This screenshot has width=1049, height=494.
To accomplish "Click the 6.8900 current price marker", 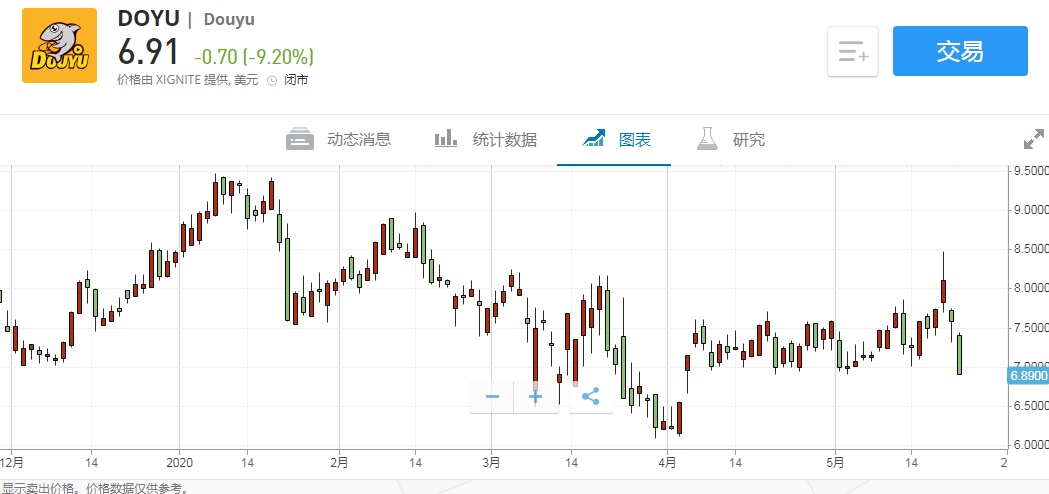I will [1027, 375].
